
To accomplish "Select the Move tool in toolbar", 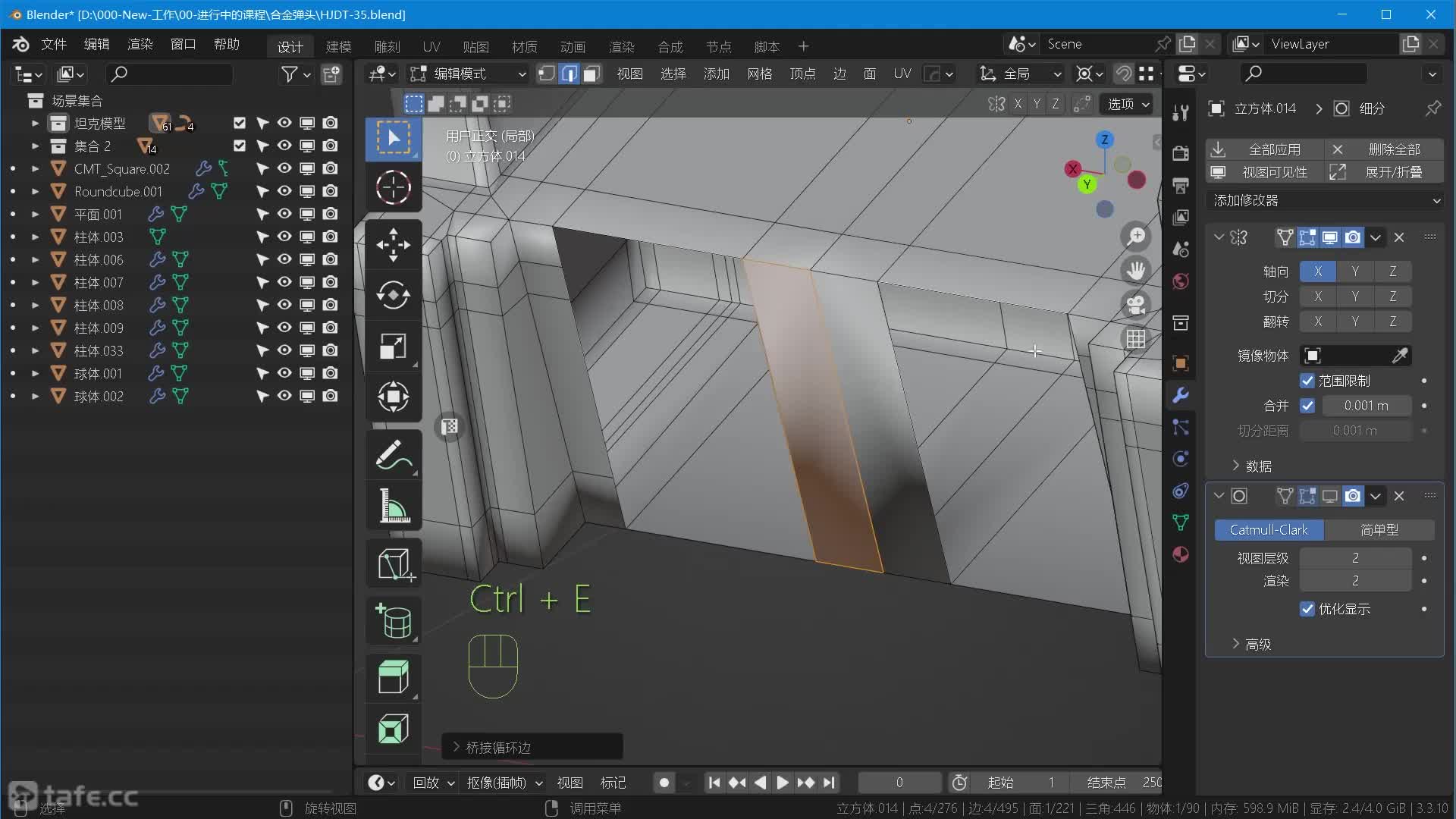I will click(393, 244).
